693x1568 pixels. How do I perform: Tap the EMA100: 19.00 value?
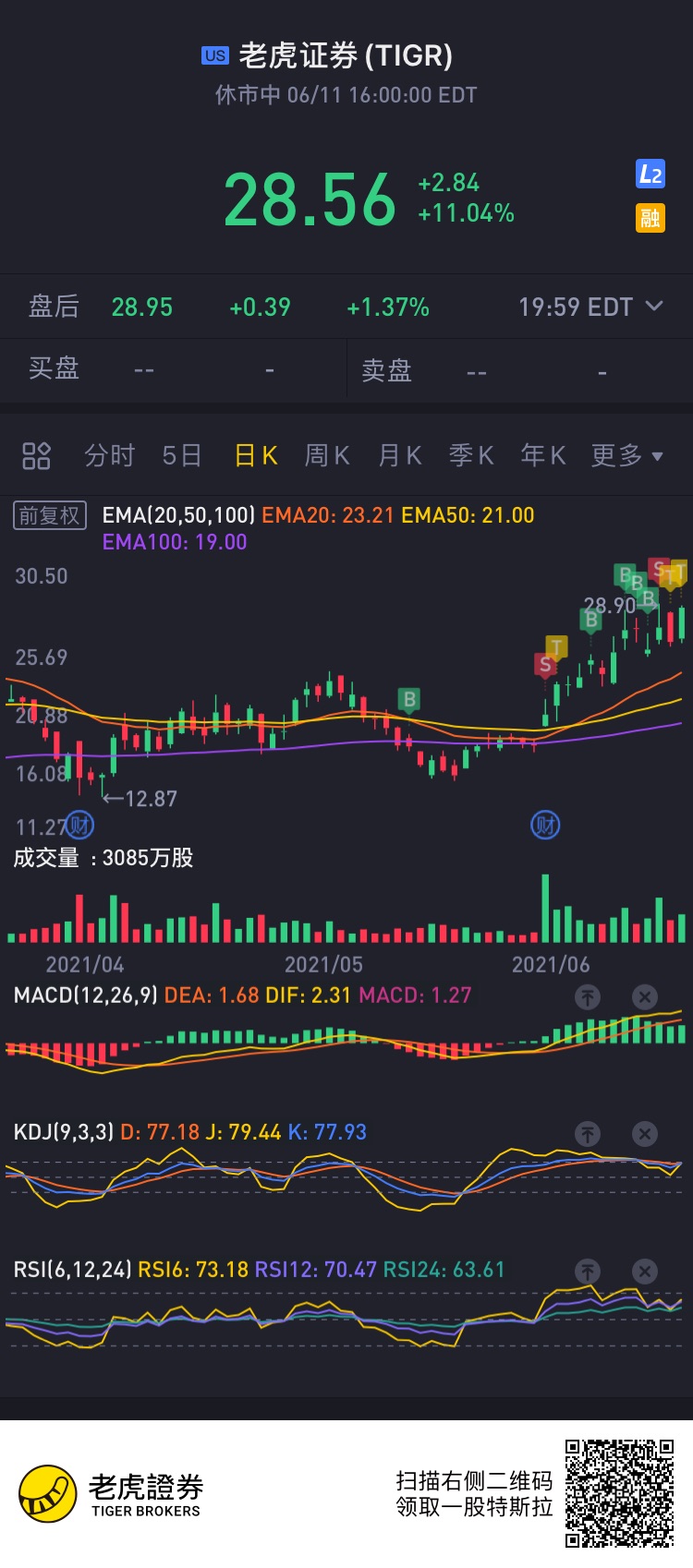(x=175, y=542)
